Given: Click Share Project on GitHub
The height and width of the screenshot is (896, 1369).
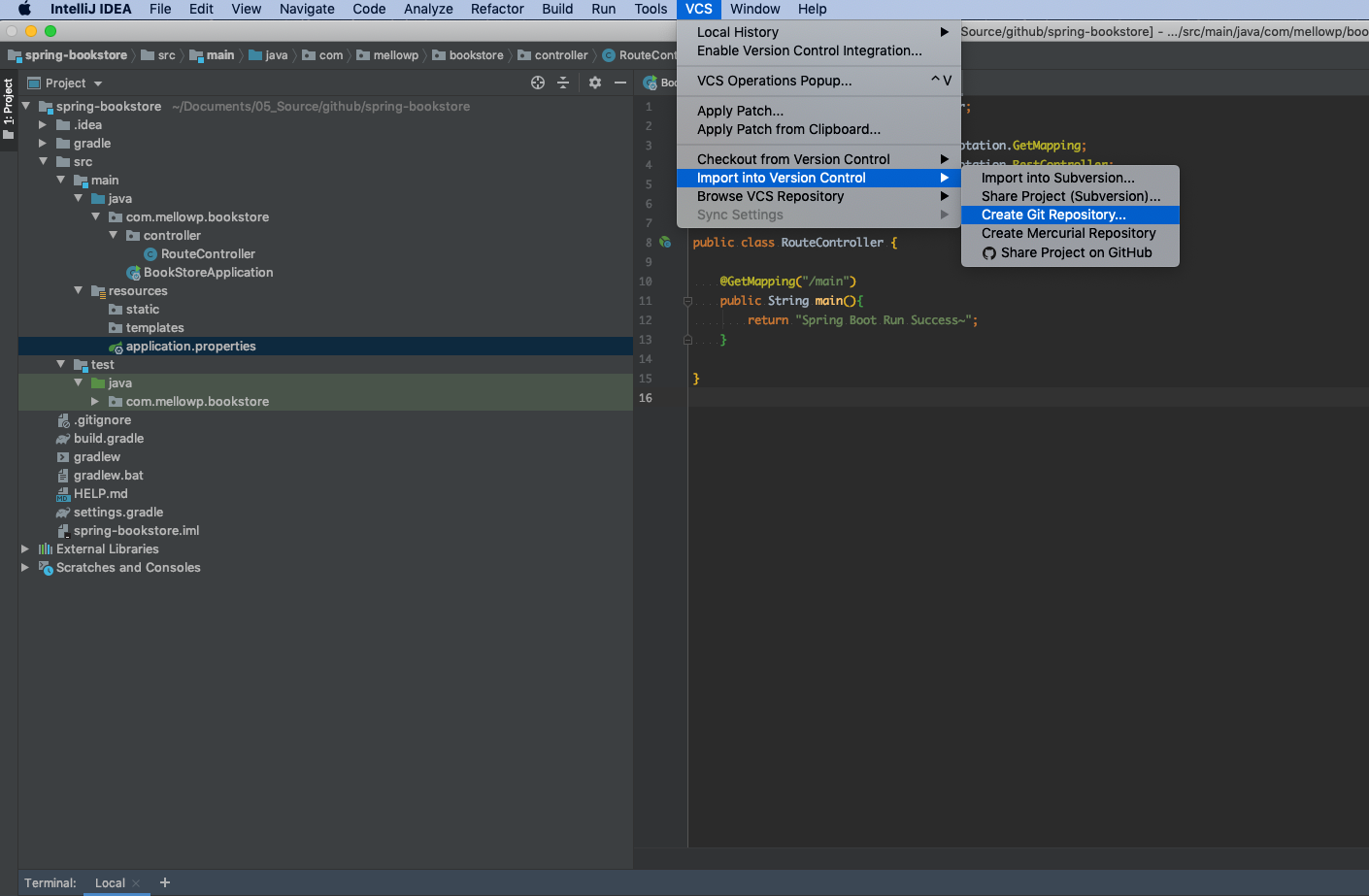Looking at the screenshot, I should [x=1070, y=252].
